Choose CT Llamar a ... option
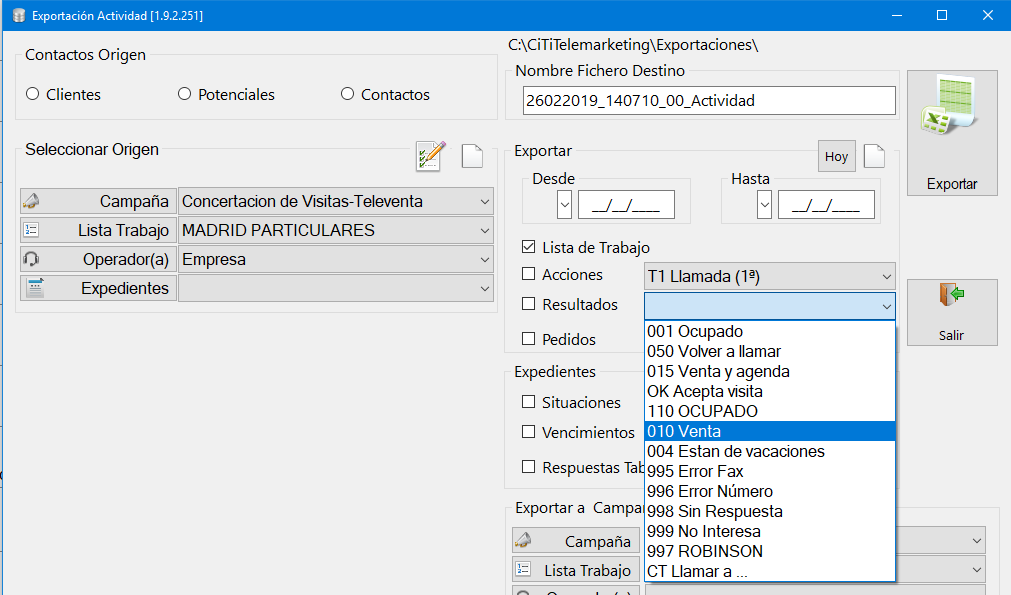1011x595 pixels. [x=770, y=571]
